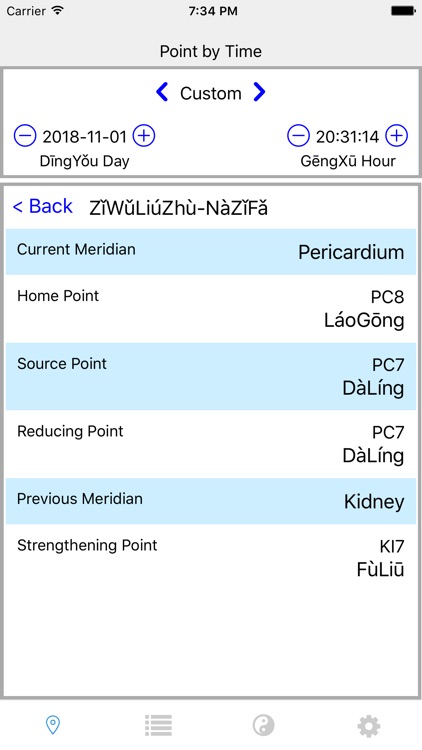Select Source Point PC7 DàLíng row
This screenshot has height=750, width=422.
click(x=211, y=376)
